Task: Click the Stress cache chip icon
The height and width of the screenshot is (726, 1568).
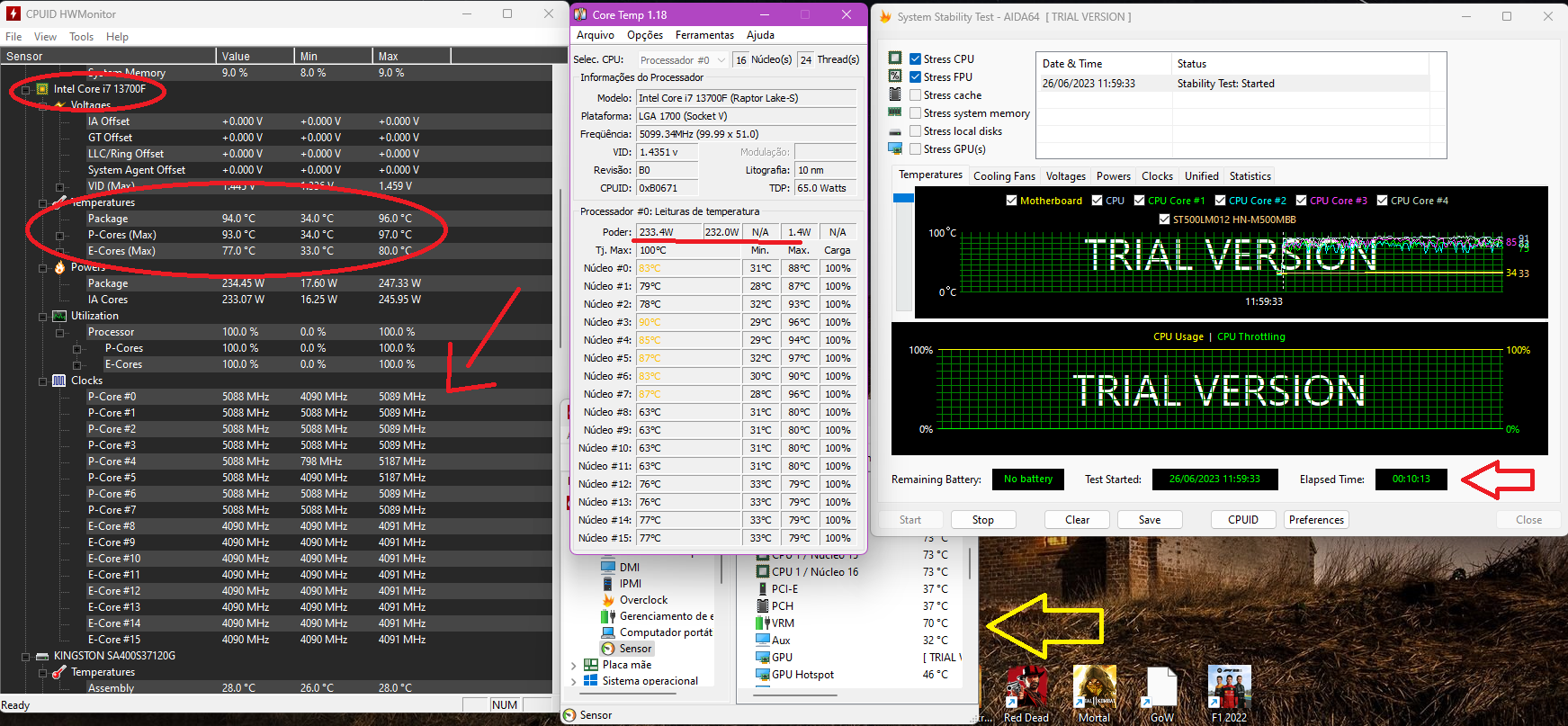Action: coord(895,94)
